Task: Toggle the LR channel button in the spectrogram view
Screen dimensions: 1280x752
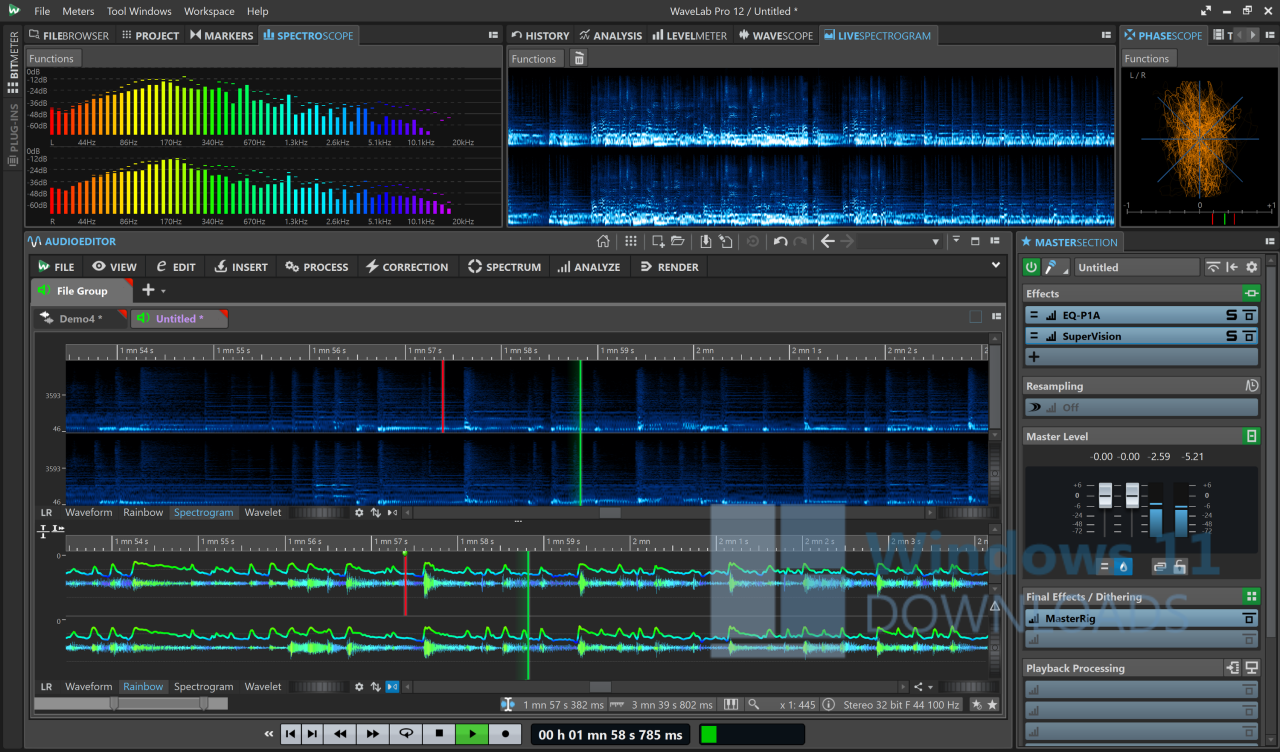Action: (46, 512)
